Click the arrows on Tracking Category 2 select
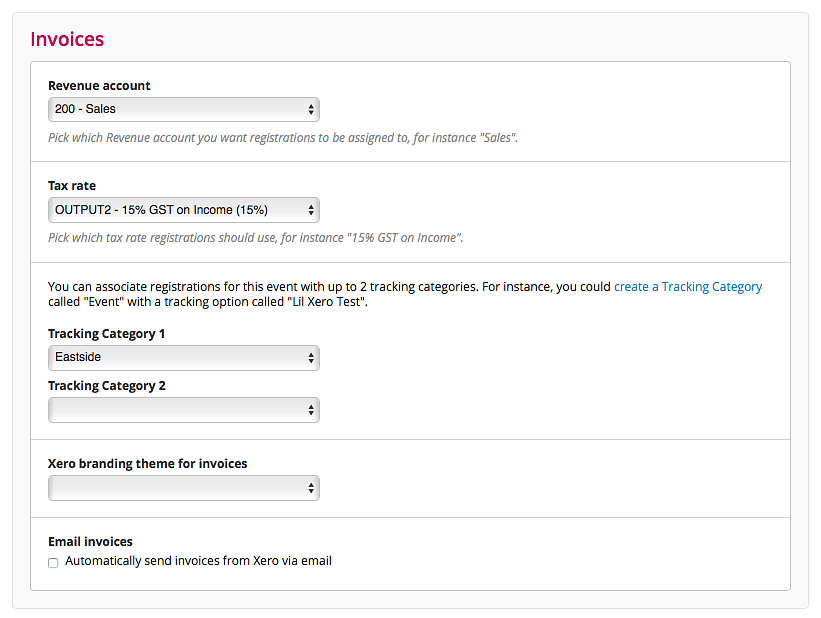Image resolution: width=821 pixels, height=618 pixels. pyautogui.click(x=311, y=410)
